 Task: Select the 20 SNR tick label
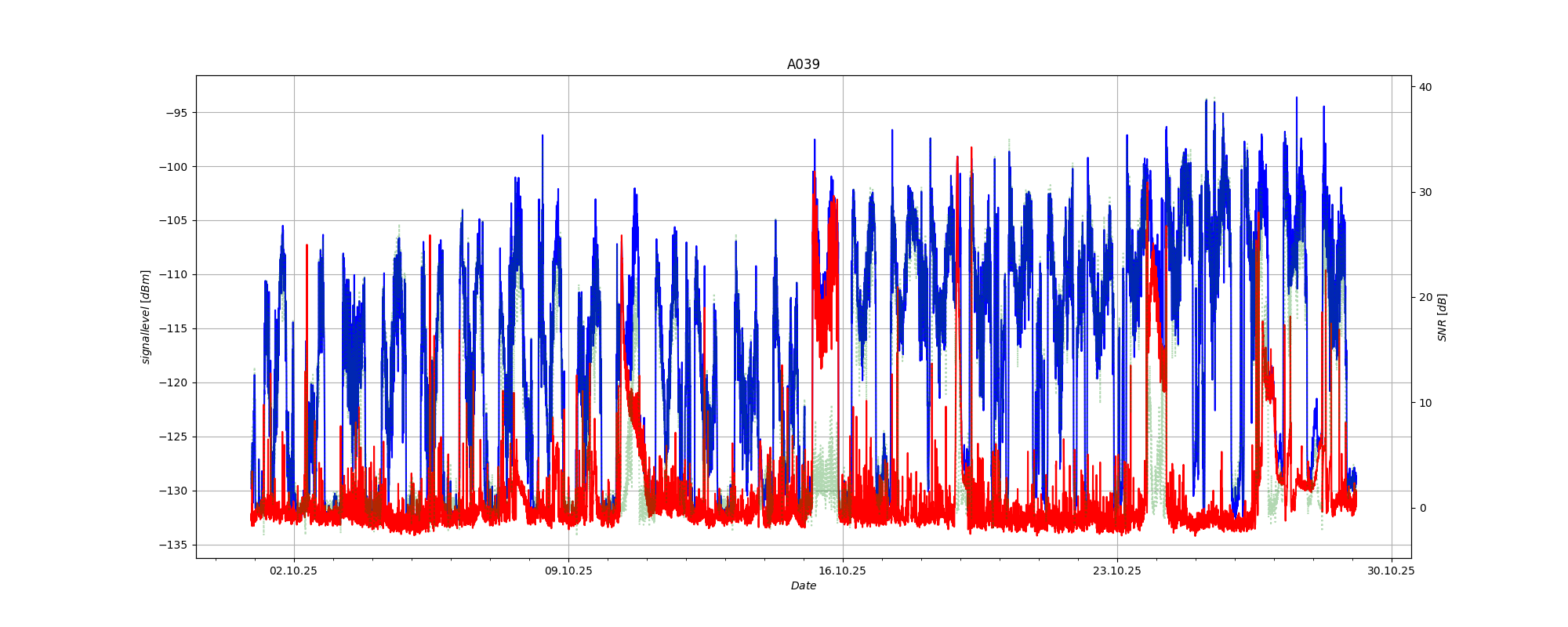click(1425, 298)
